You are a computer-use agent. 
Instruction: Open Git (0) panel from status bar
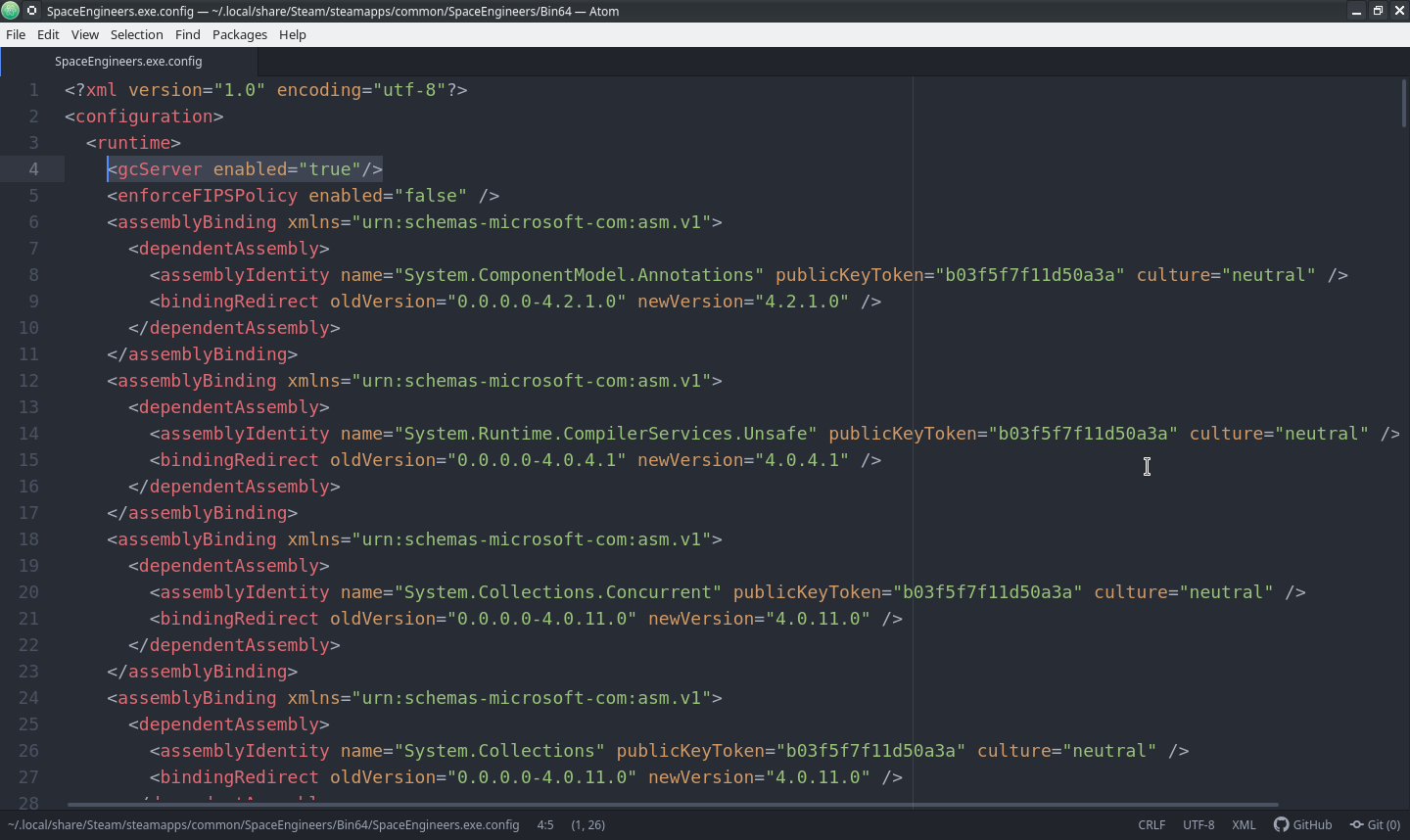coord(1375,824)
